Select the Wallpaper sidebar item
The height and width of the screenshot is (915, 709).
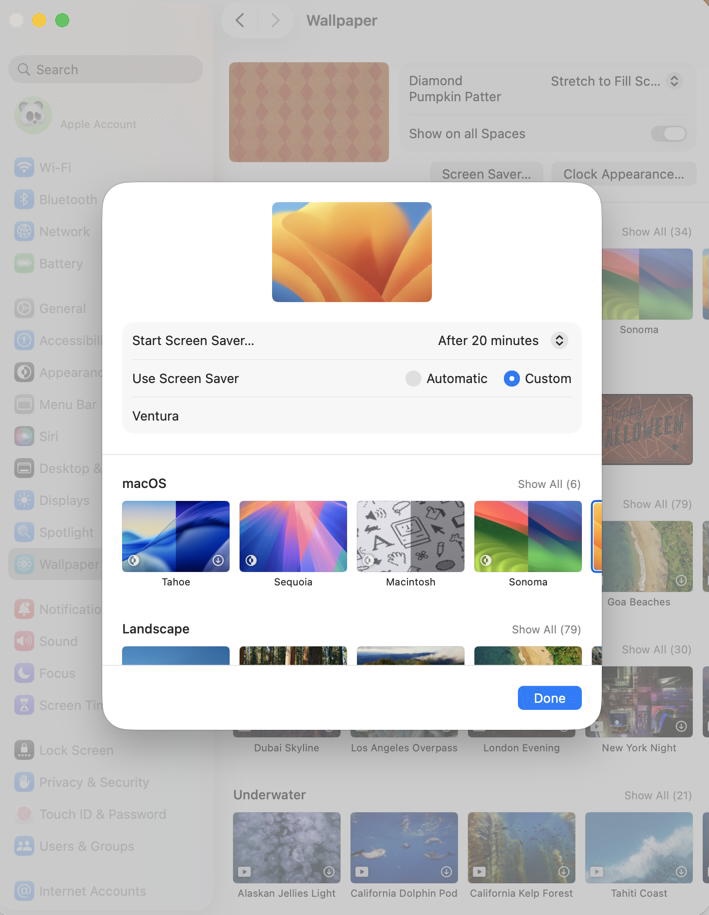click(57, 564)
